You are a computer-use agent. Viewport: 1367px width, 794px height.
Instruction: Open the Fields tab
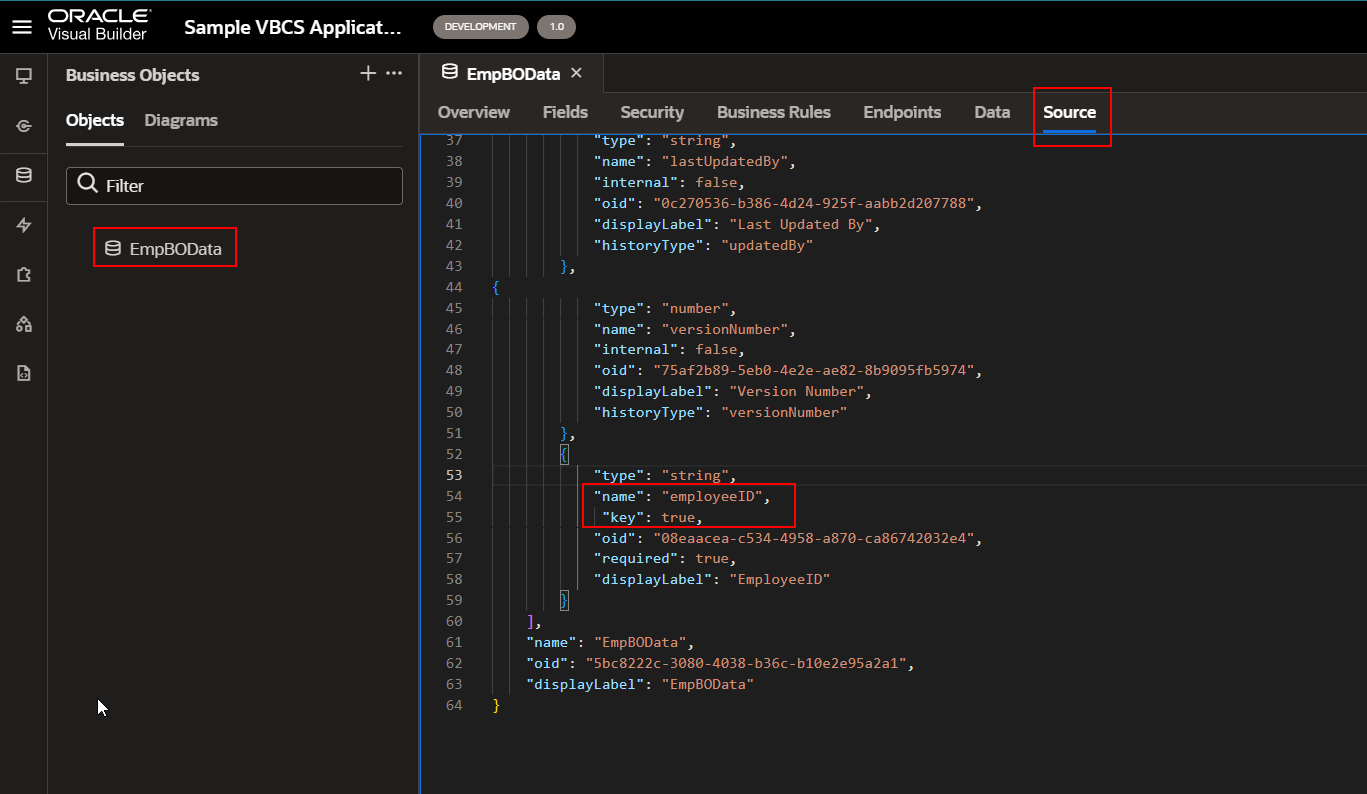point(565,112)
